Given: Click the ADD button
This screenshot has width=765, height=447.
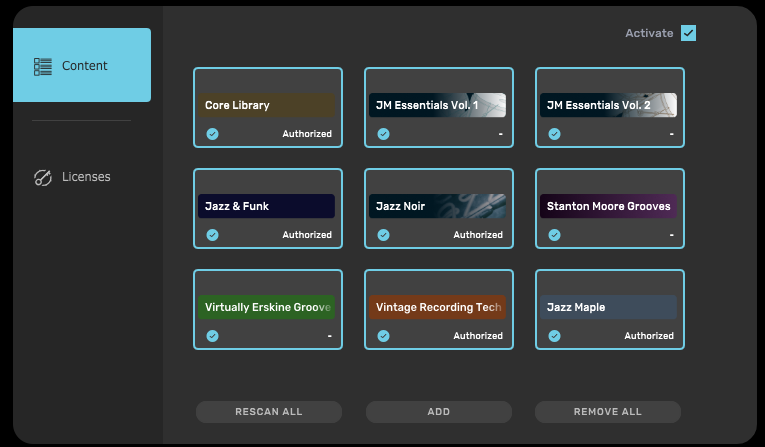Looking at the screenshot, I should 439,412.
